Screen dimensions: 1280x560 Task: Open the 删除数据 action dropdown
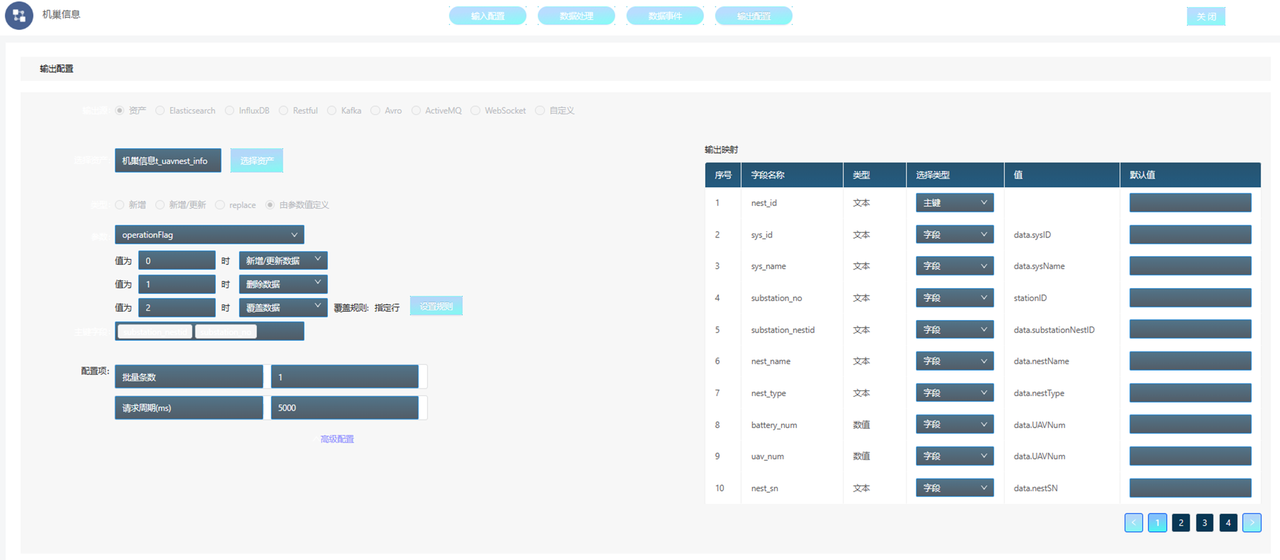[284, 284]
